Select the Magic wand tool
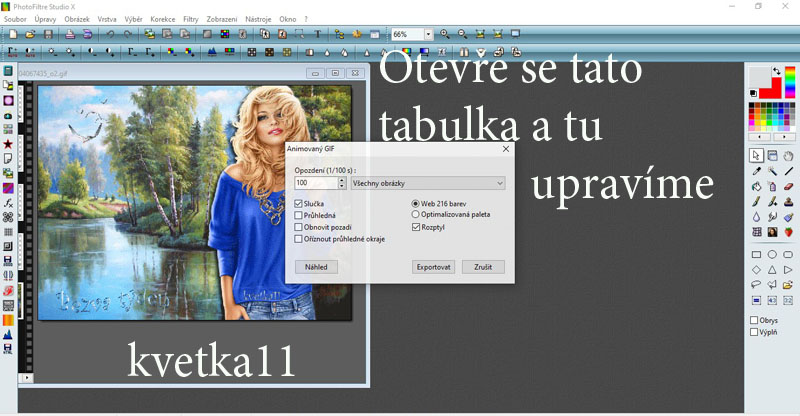The height and width of the screenshot is (416, 800). [772, 171]
